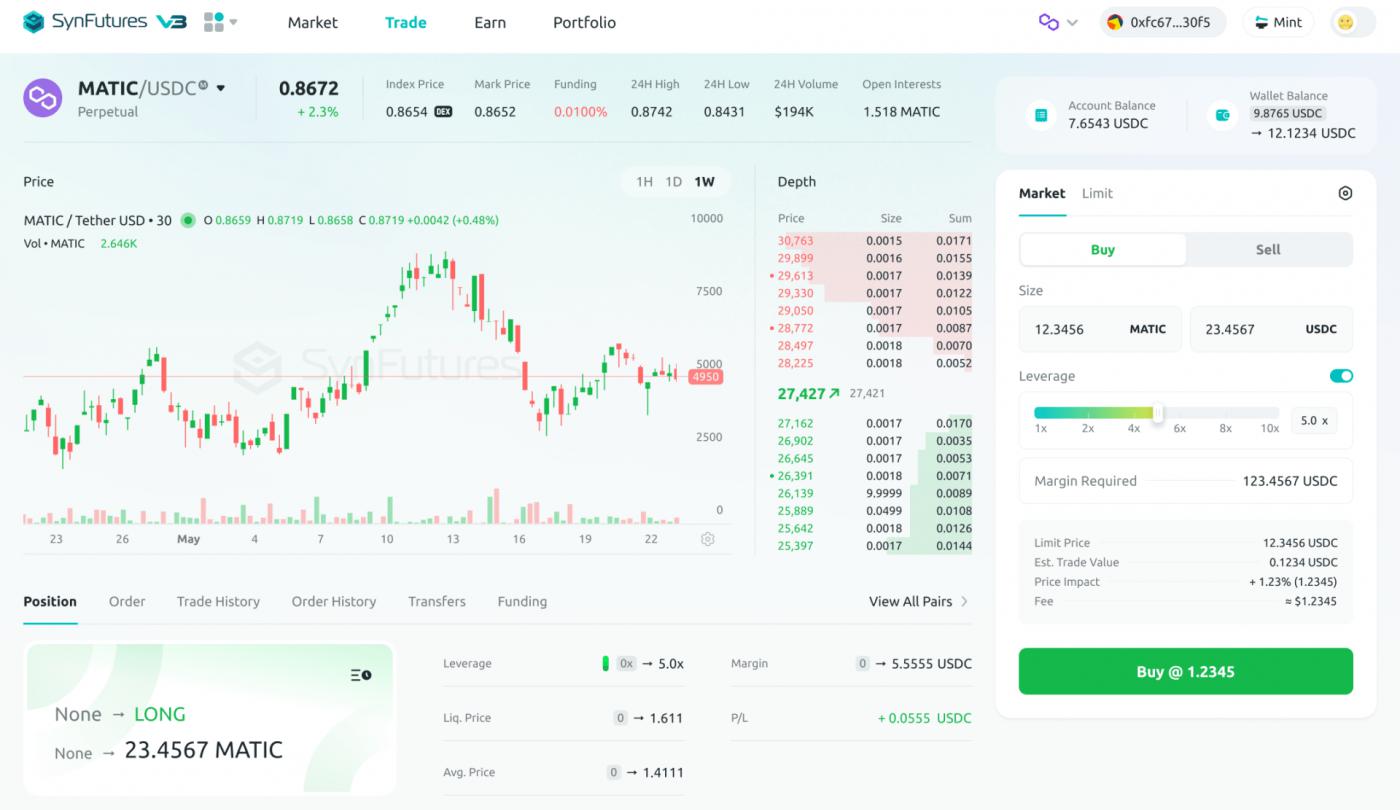Click the Buy @ 1.2345 button
This screenshot has width=1400, height=810.
point(1186,672)
